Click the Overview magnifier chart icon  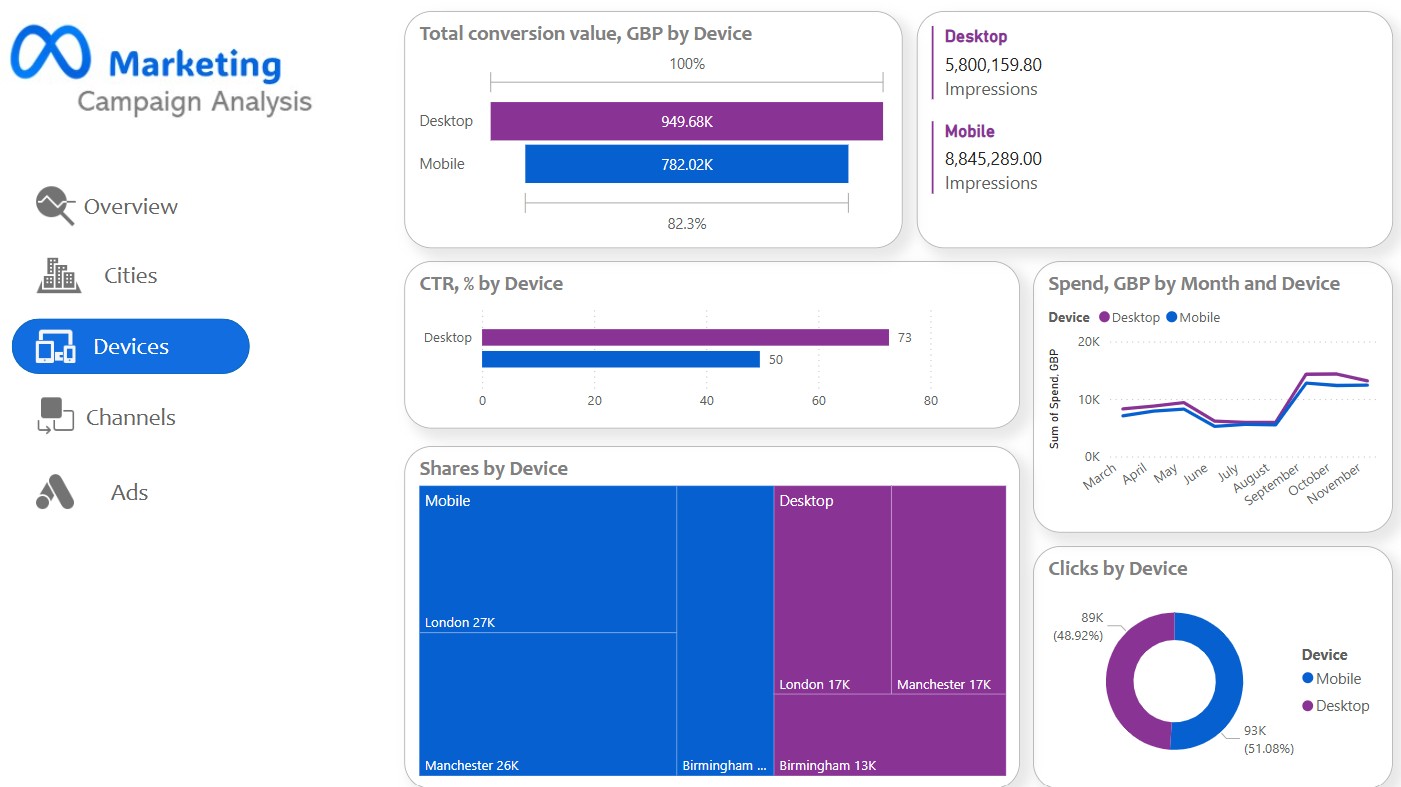[55, 205]
